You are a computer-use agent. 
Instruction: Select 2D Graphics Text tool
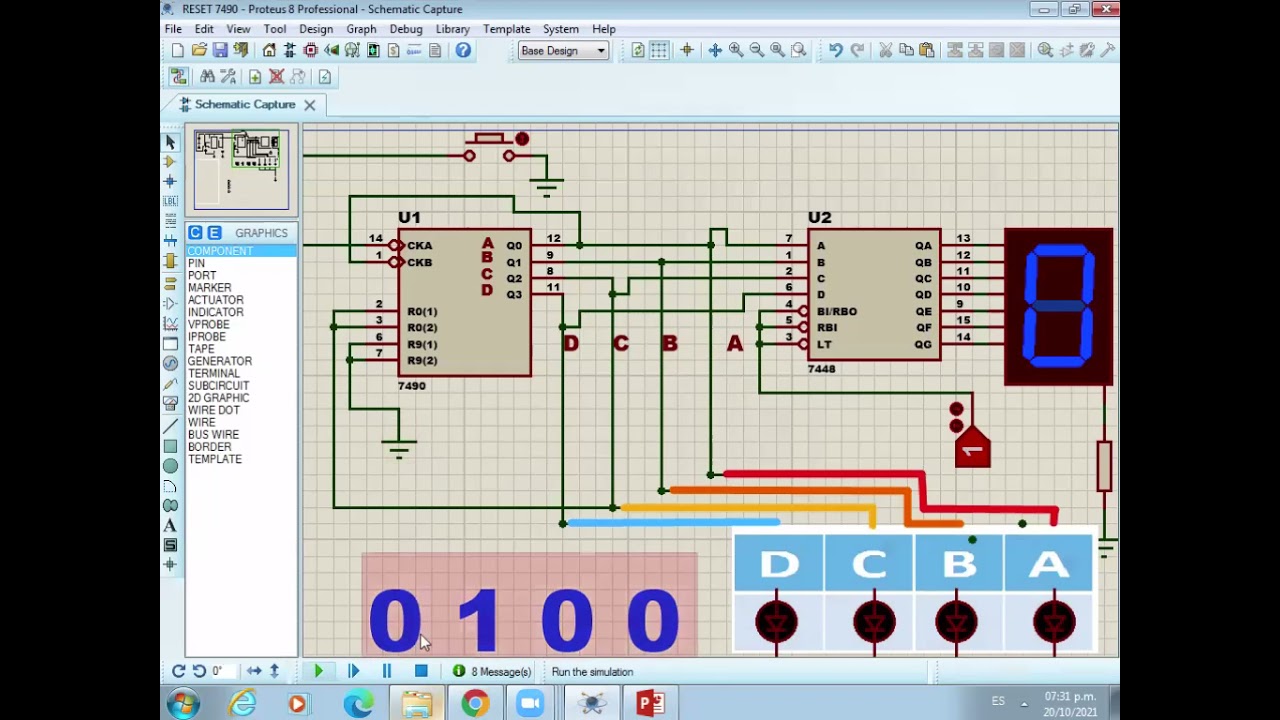pos(170,525)
